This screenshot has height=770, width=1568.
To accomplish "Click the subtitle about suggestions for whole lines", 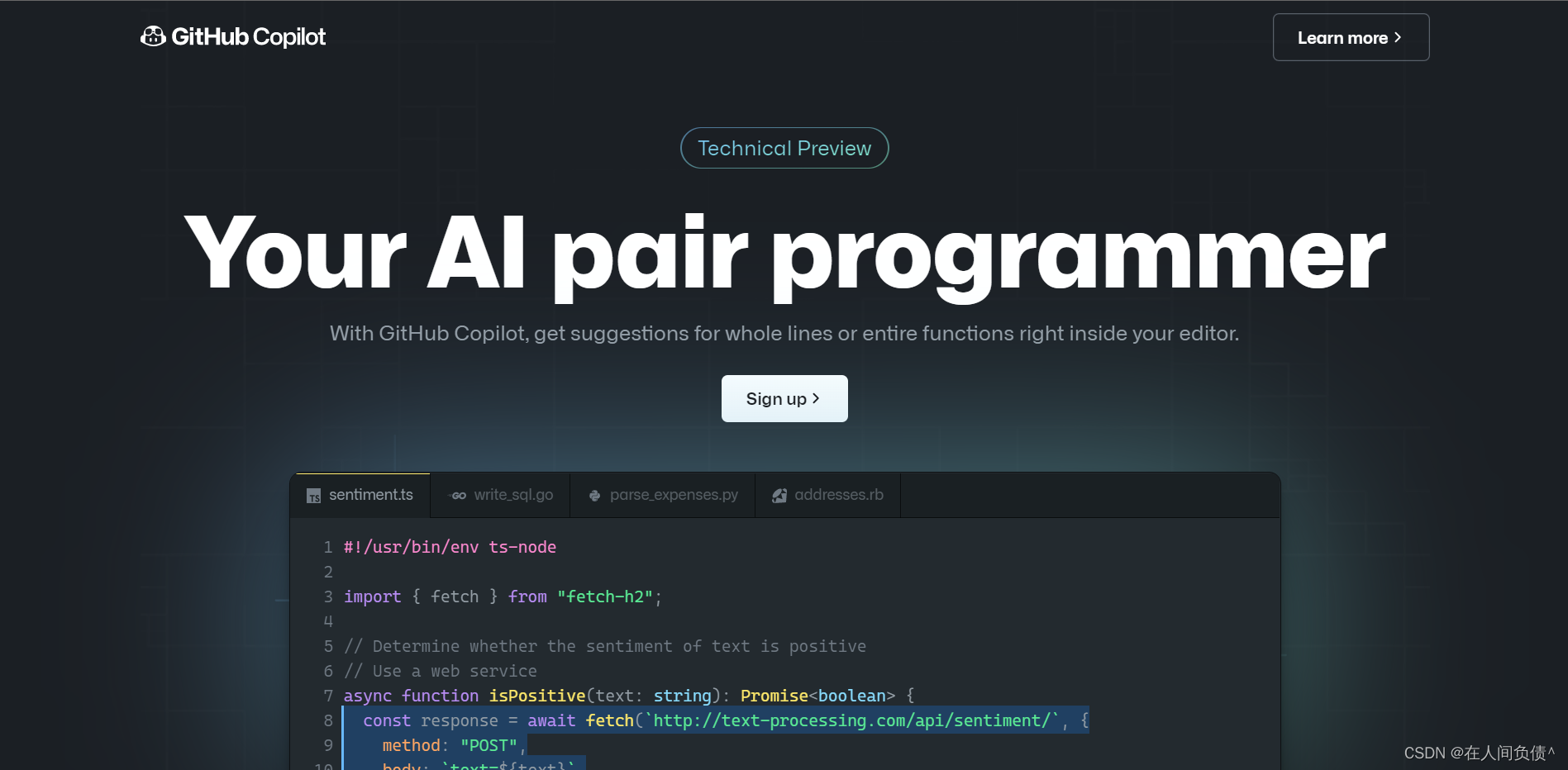I will pyautogui.click(x=784, y=333).
